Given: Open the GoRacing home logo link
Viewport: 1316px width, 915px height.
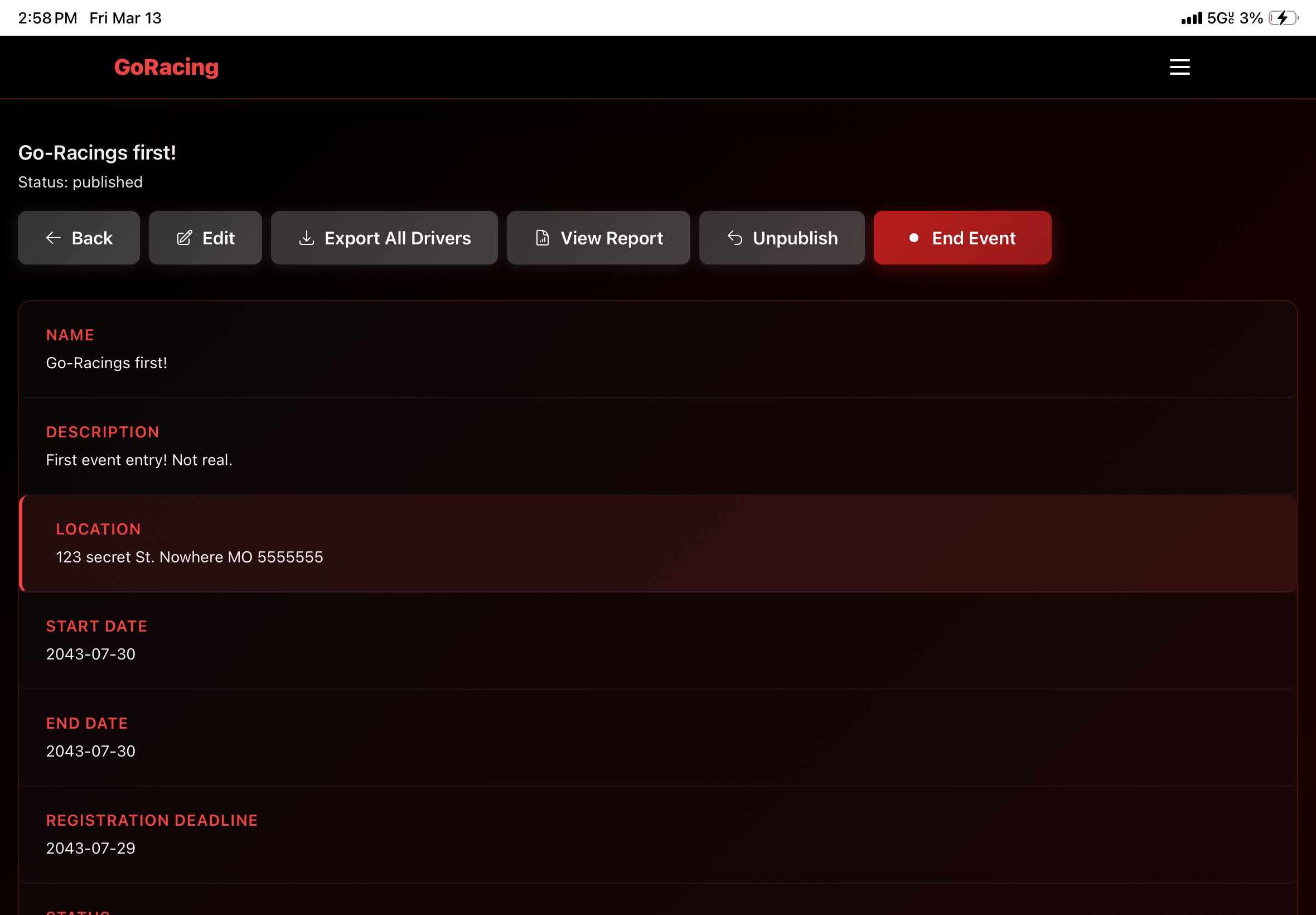Looking at the screenshot, I should click(166, 67).
